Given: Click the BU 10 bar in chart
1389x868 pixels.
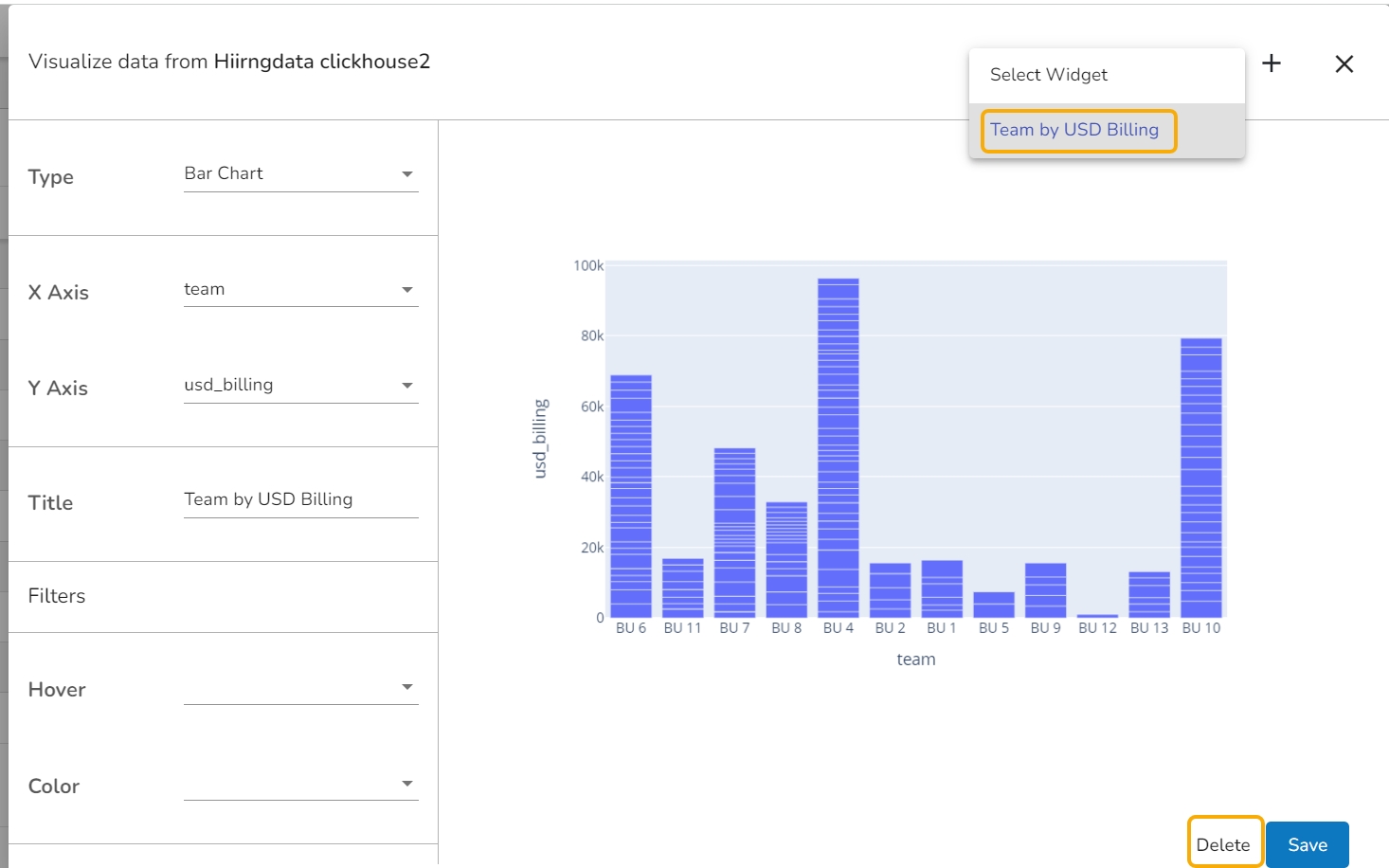Looking at the screenshot, I should (1200, 478).
